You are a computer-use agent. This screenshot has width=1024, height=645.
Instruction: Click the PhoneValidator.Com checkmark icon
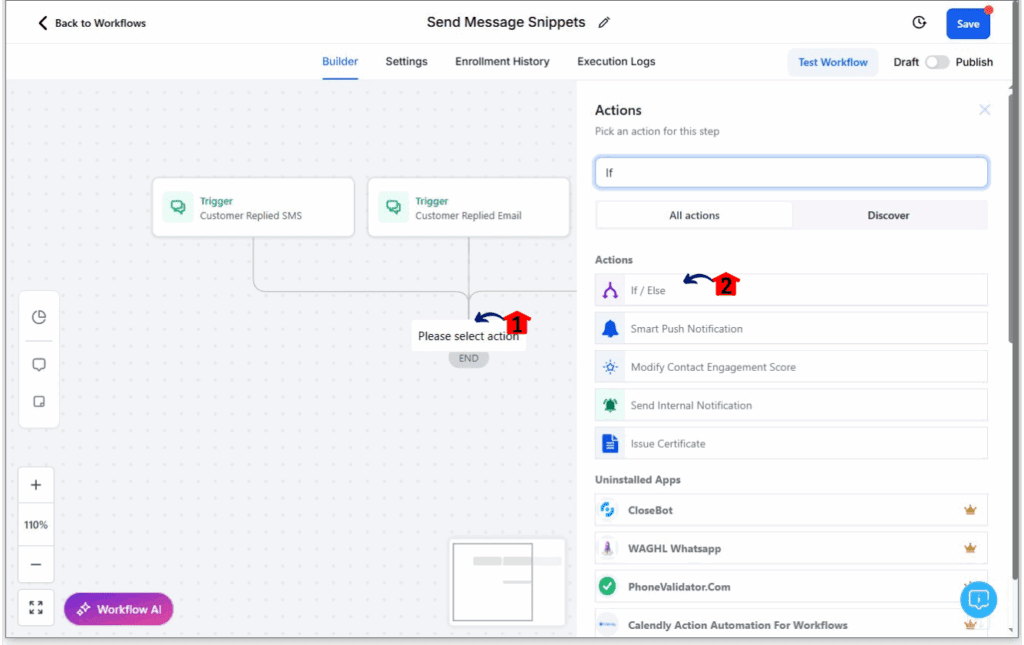pos(608,586)
